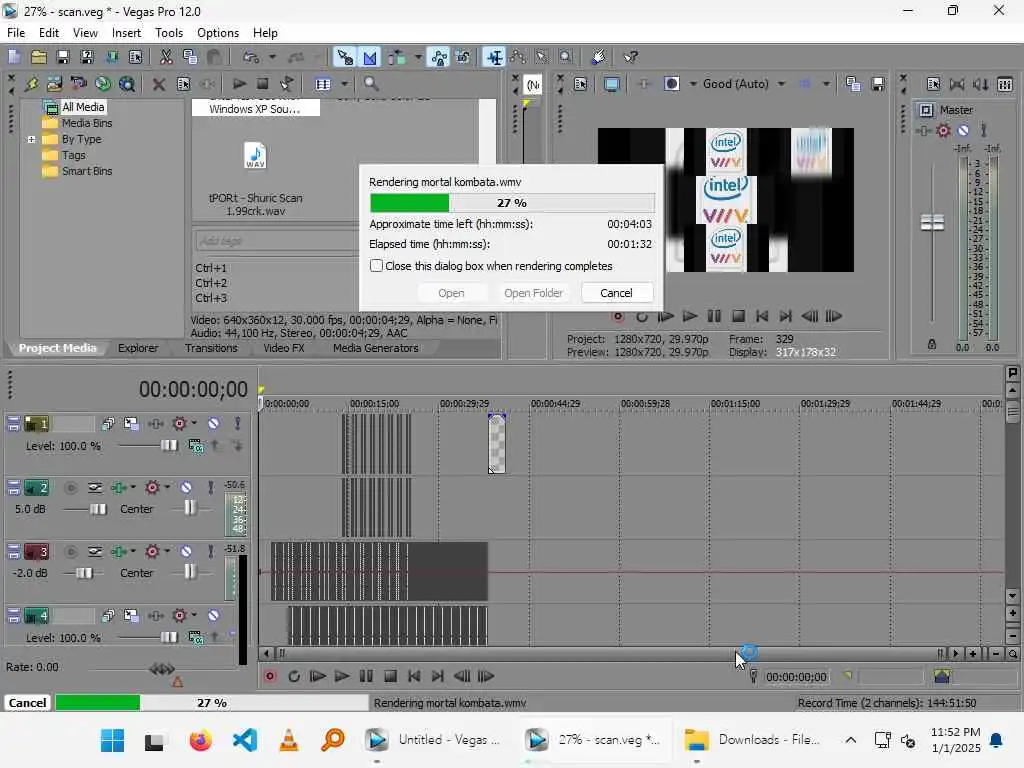
Task: Adjust track 2 volume slider at 5.0 dB
Action: [98, 509]
